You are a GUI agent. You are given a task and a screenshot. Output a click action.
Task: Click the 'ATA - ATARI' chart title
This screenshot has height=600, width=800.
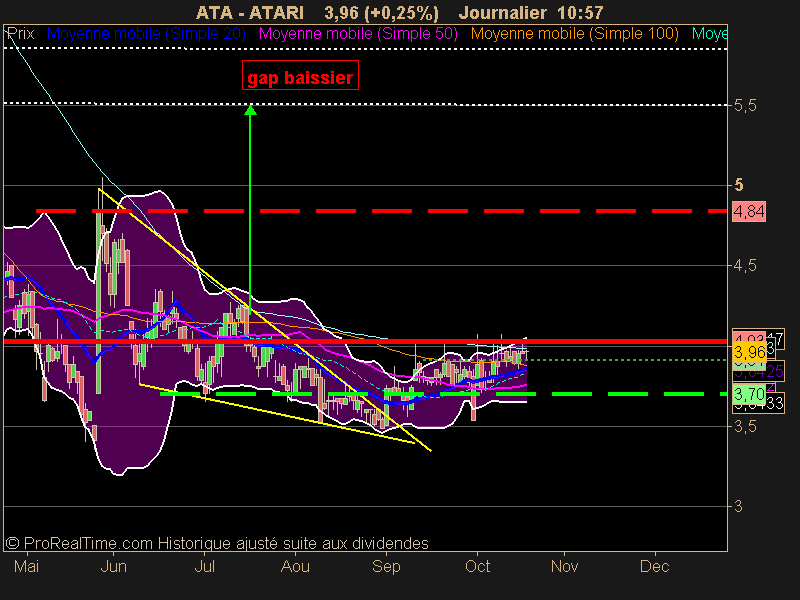click(249, 12)
